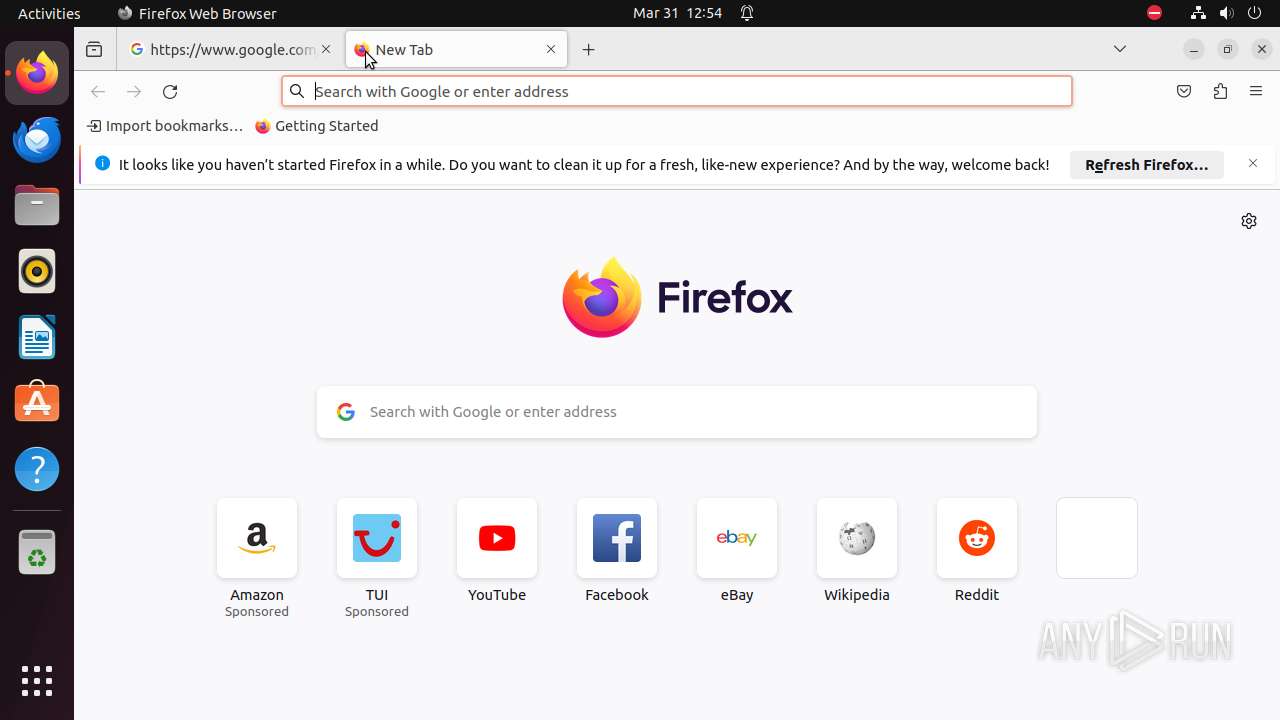Image resolution: width=1280 pixels, height=720 pixels.
Task: Show applications grid in the dock
Action: click(37, 681)
